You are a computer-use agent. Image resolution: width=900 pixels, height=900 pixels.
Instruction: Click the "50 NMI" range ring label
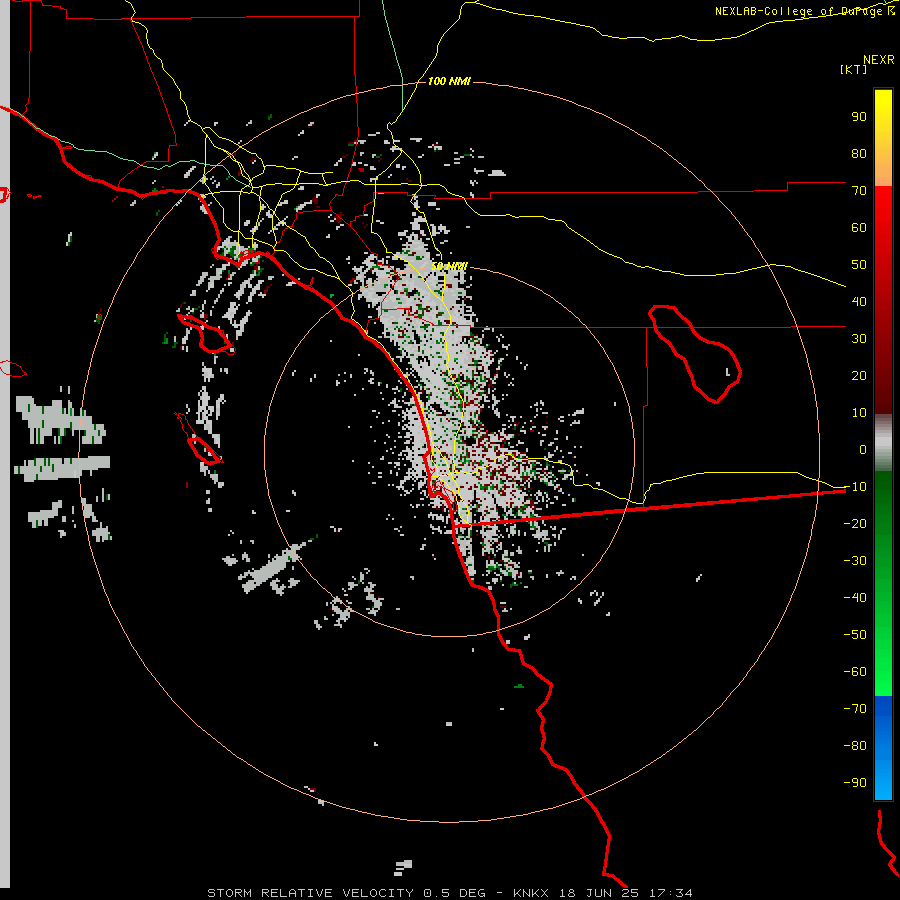[x=449, y=266]
